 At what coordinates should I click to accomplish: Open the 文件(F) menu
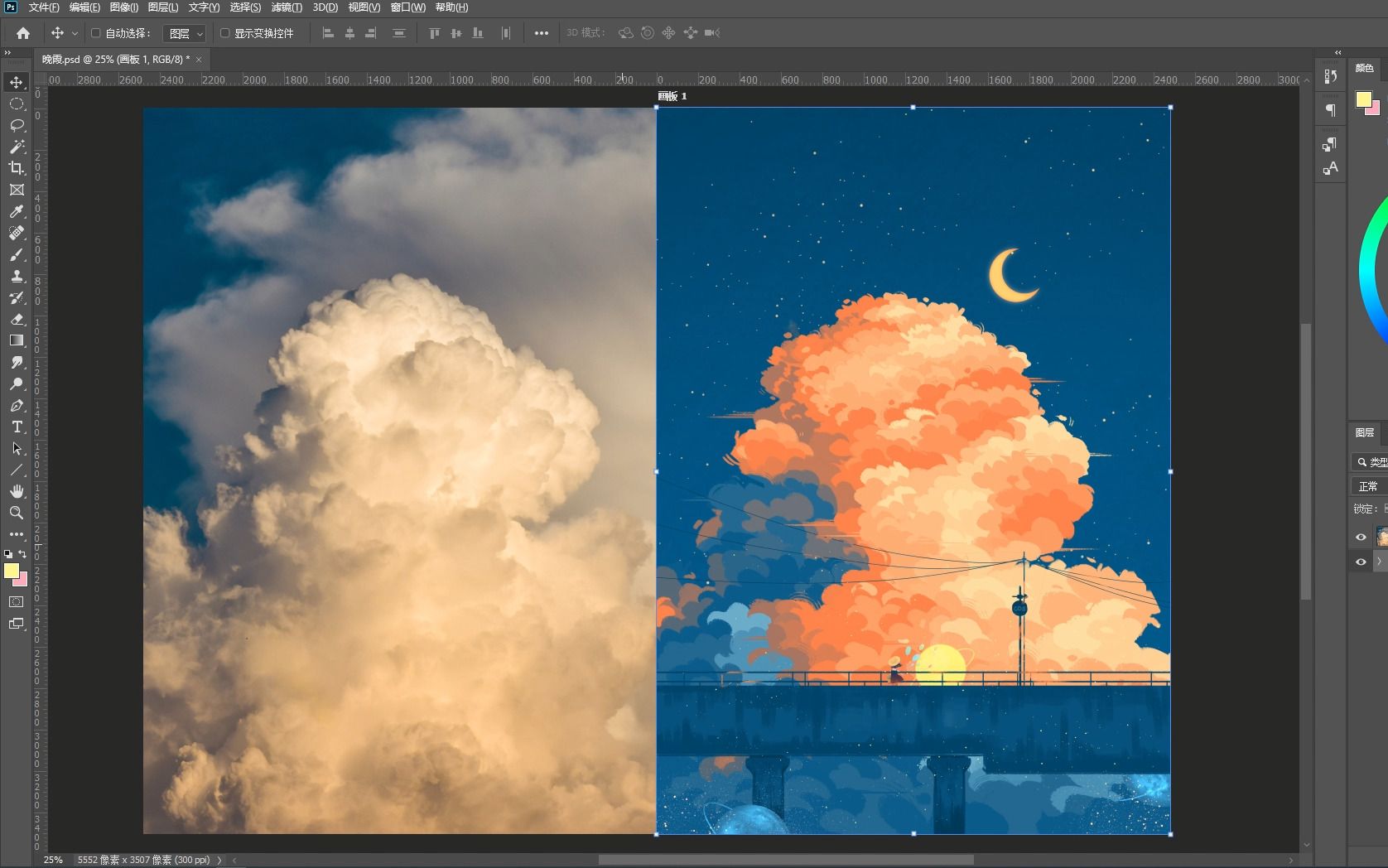pyautogui.click(x=44, y=7)
